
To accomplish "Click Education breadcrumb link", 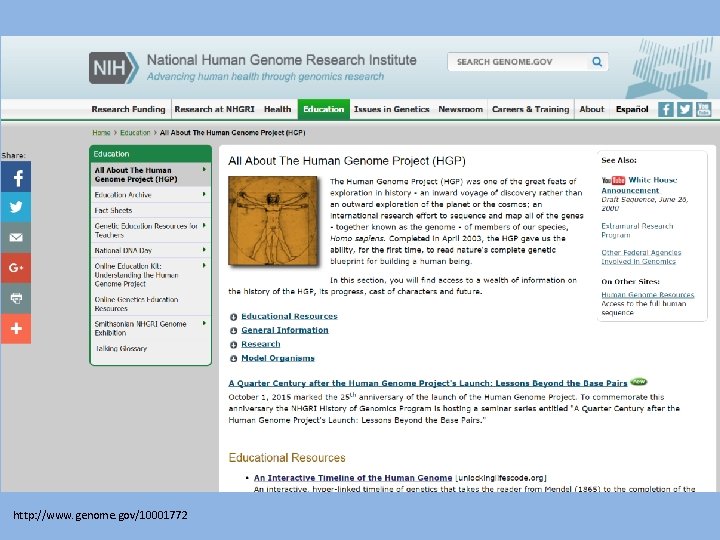I will (x=135, y=133).
